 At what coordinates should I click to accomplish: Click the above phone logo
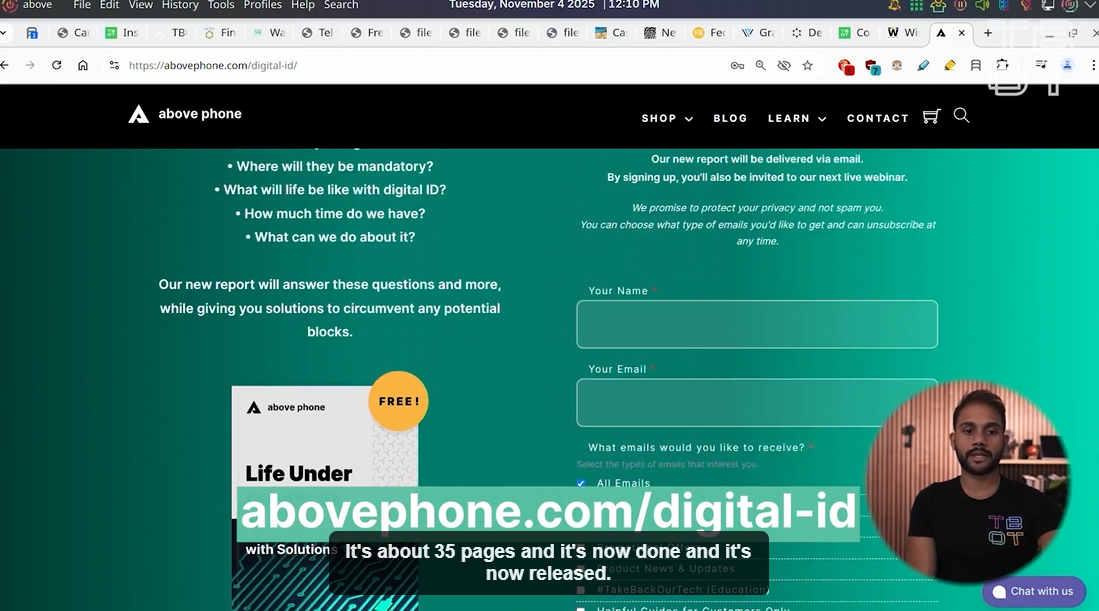click(x=185, y=114)
